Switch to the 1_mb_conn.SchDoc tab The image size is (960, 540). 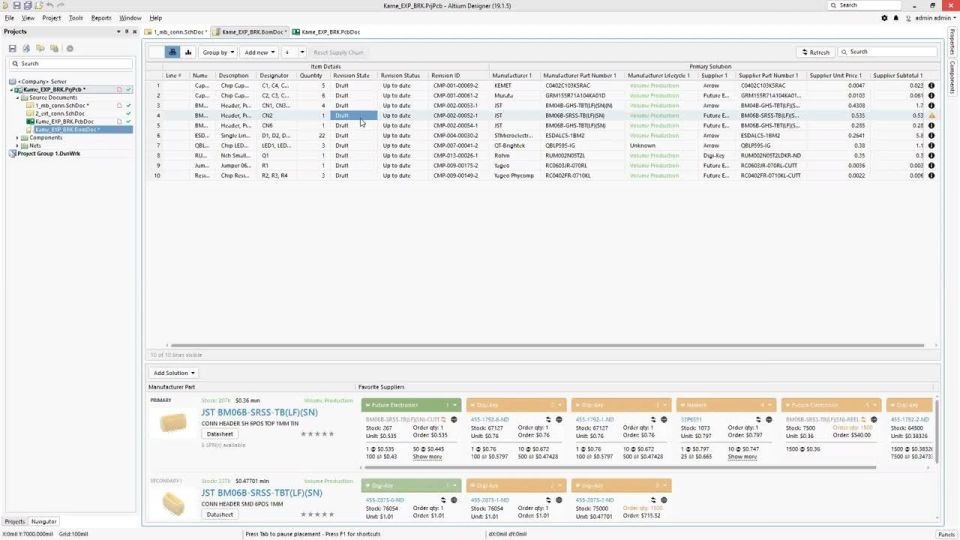coord(176,32)
